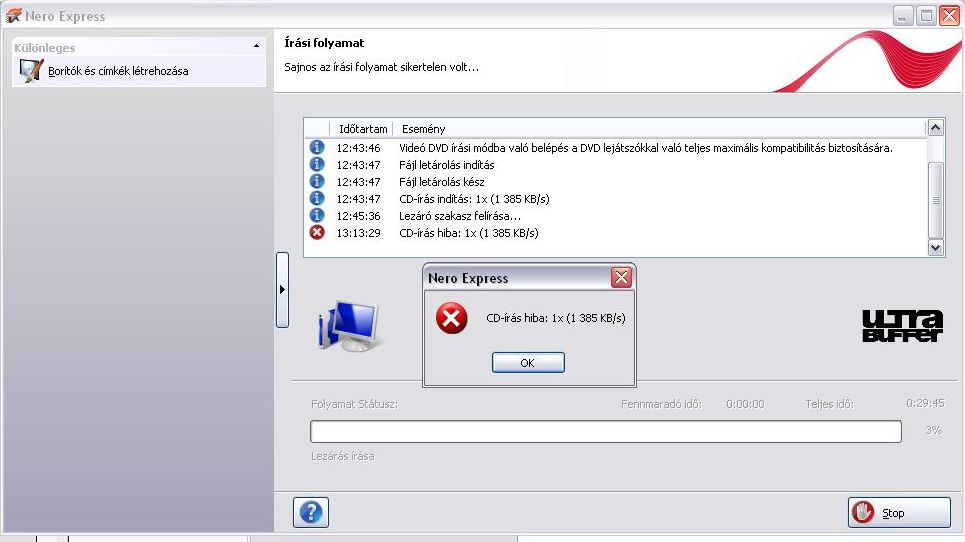
Task: Select the Fájl letárolás indítás log row
Action: [615, 165]
